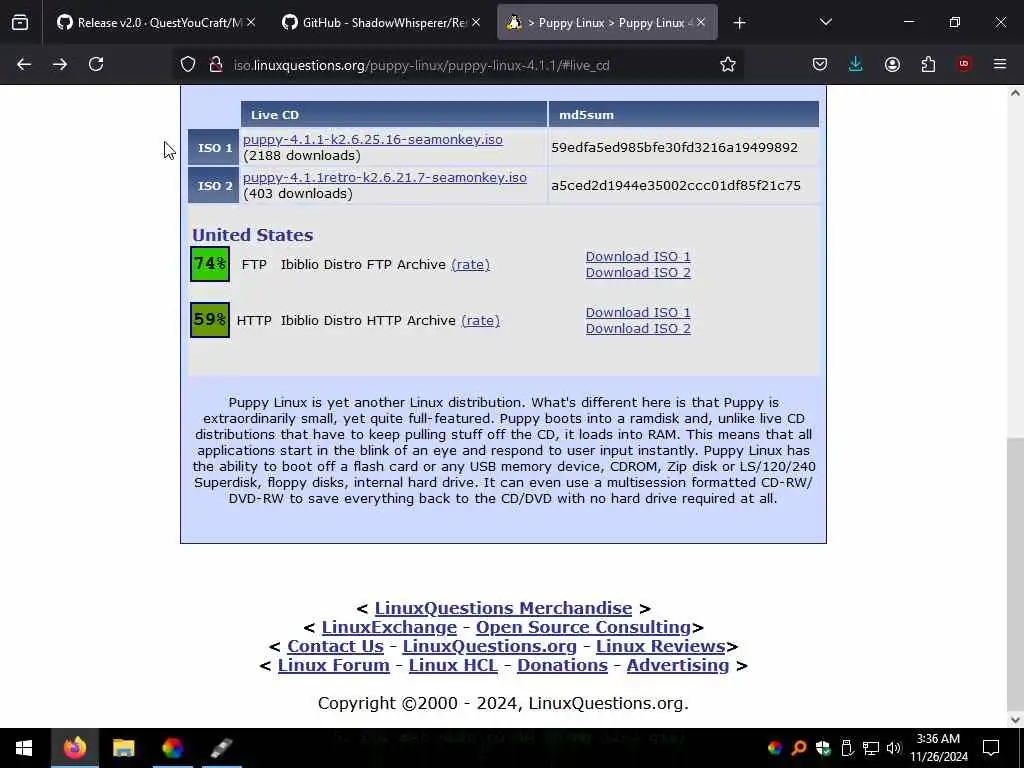
Task: Open Donations link
Action: [x=562, y=665]
